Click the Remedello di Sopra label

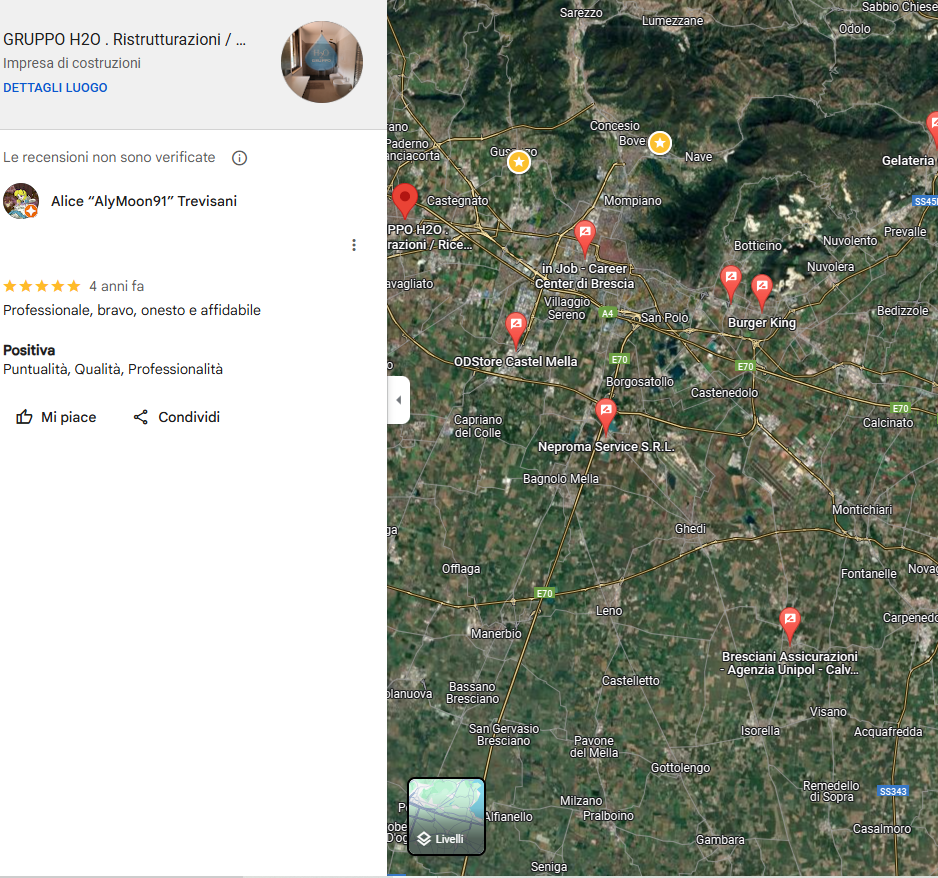[x=832, y=791]
